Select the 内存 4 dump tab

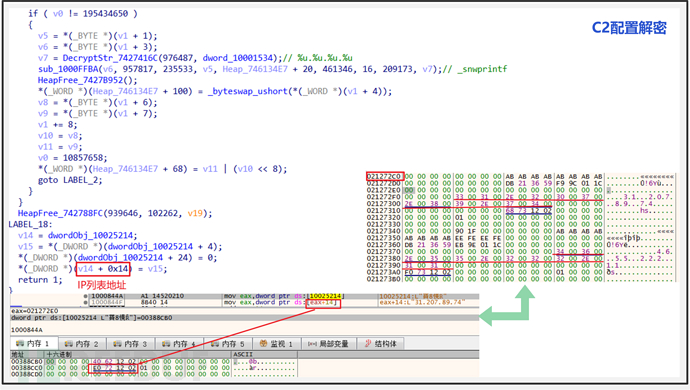(x=179, y=344)
